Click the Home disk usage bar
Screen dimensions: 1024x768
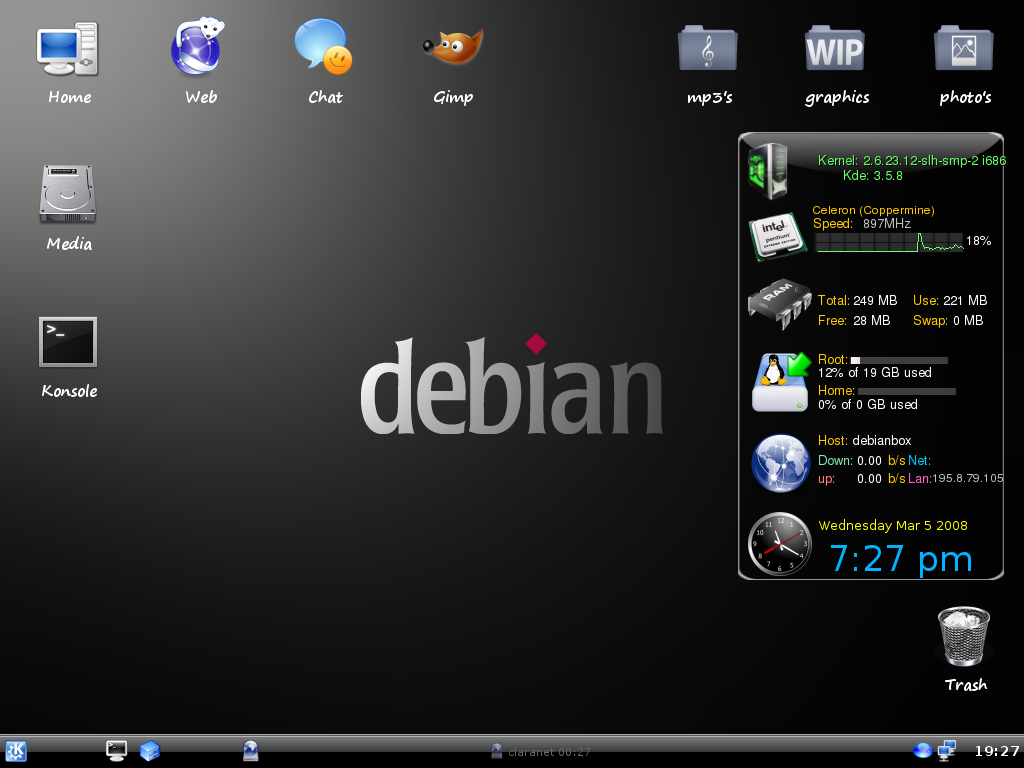tap(906, 391)
